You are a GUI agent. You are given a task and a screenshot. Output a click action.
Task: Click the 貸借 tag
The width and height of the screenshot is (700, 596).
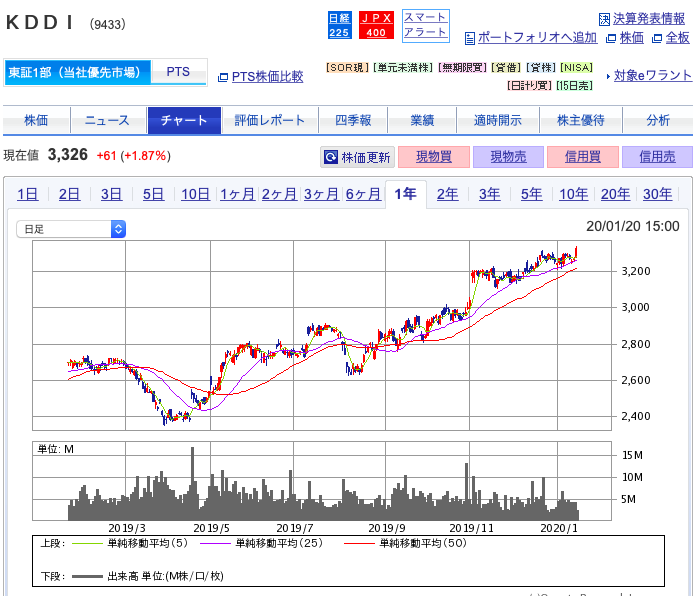506,67
